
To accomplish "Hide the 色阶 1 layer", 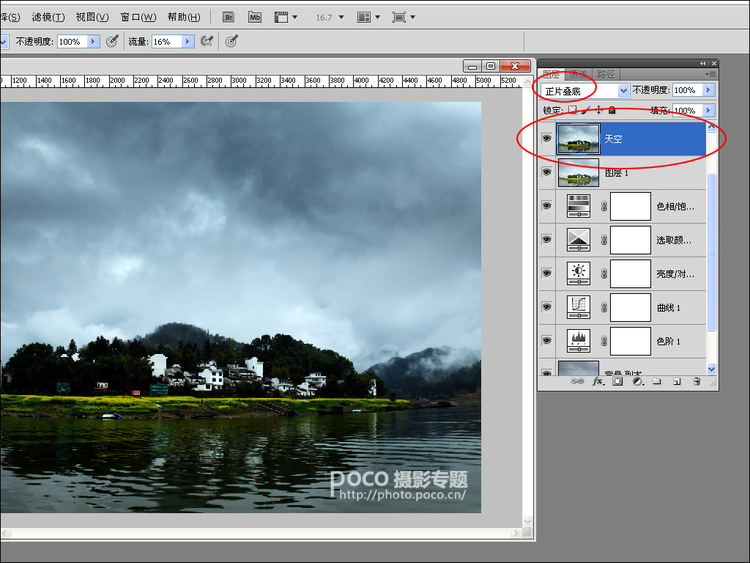I will [x=547, y=340].
